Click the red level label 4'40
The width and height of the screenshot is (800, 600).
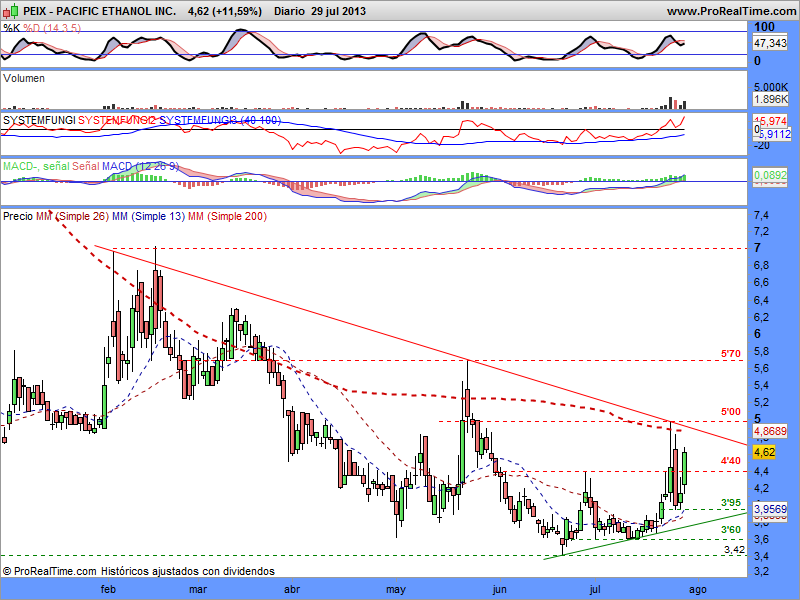click(731, 461)
